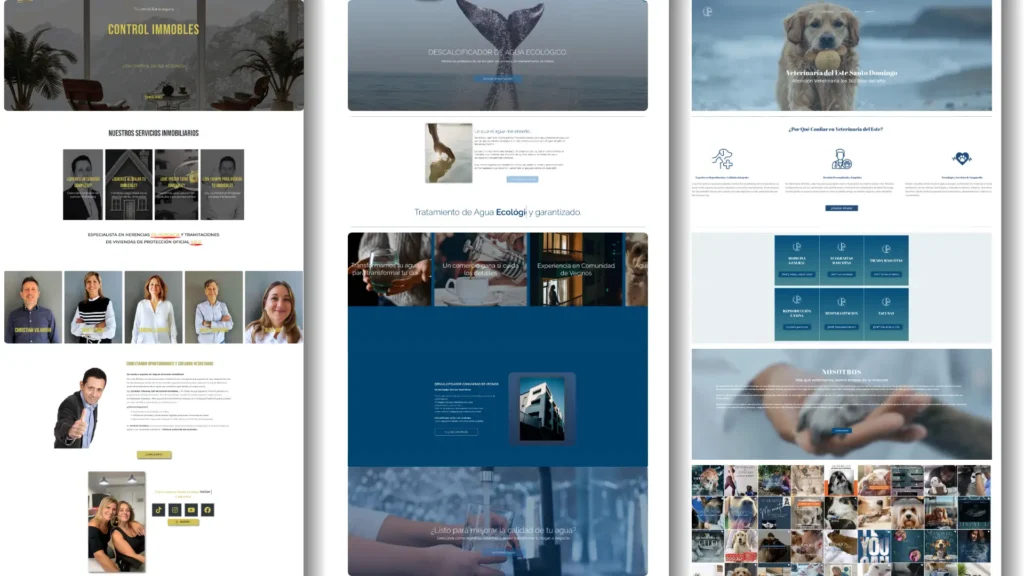Image resolution: width=1024 pixels, height=576 pixels.
Task: Open the TikTok social icon
Action: coord(158,510)
